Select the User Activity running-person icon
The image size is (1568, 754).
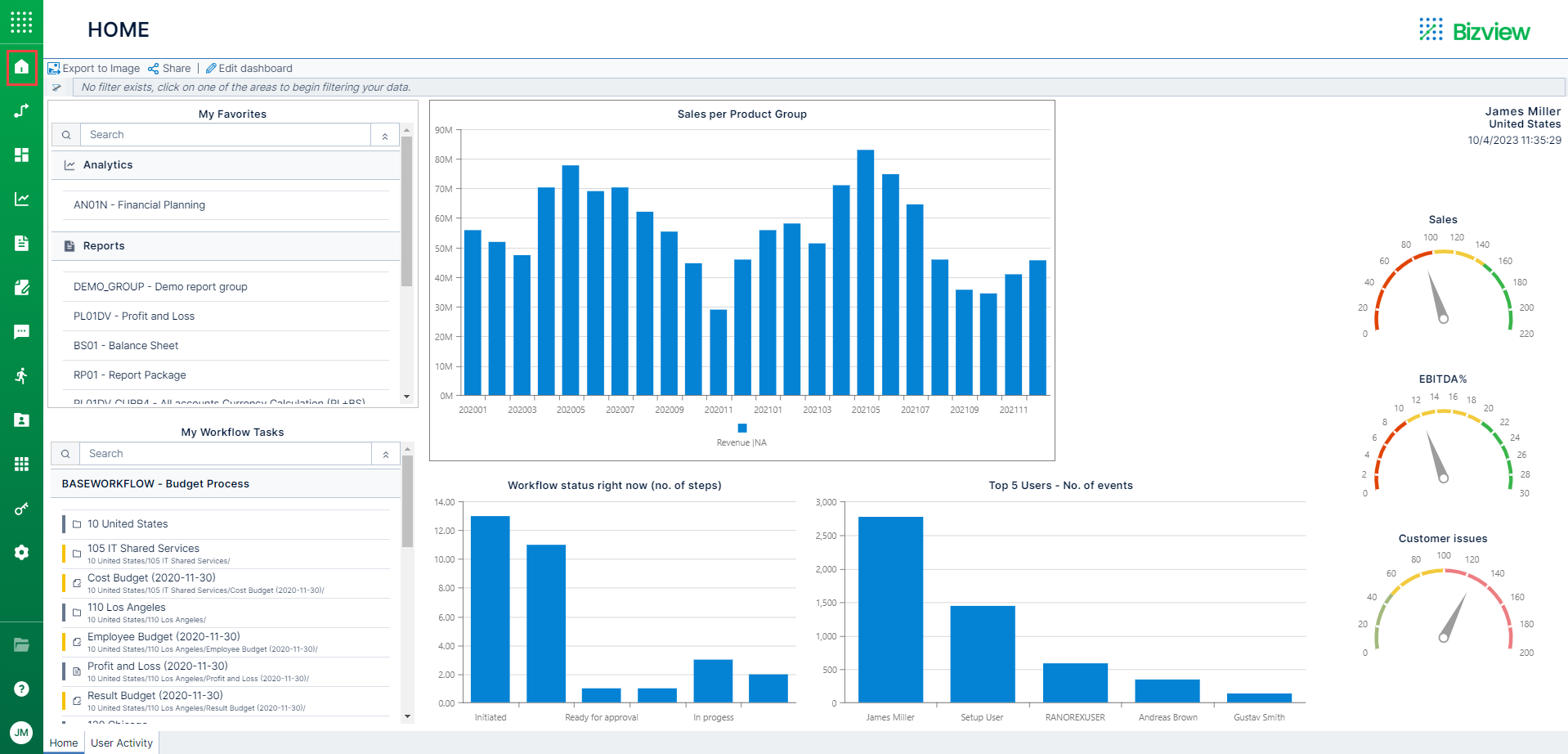(21, 376)
